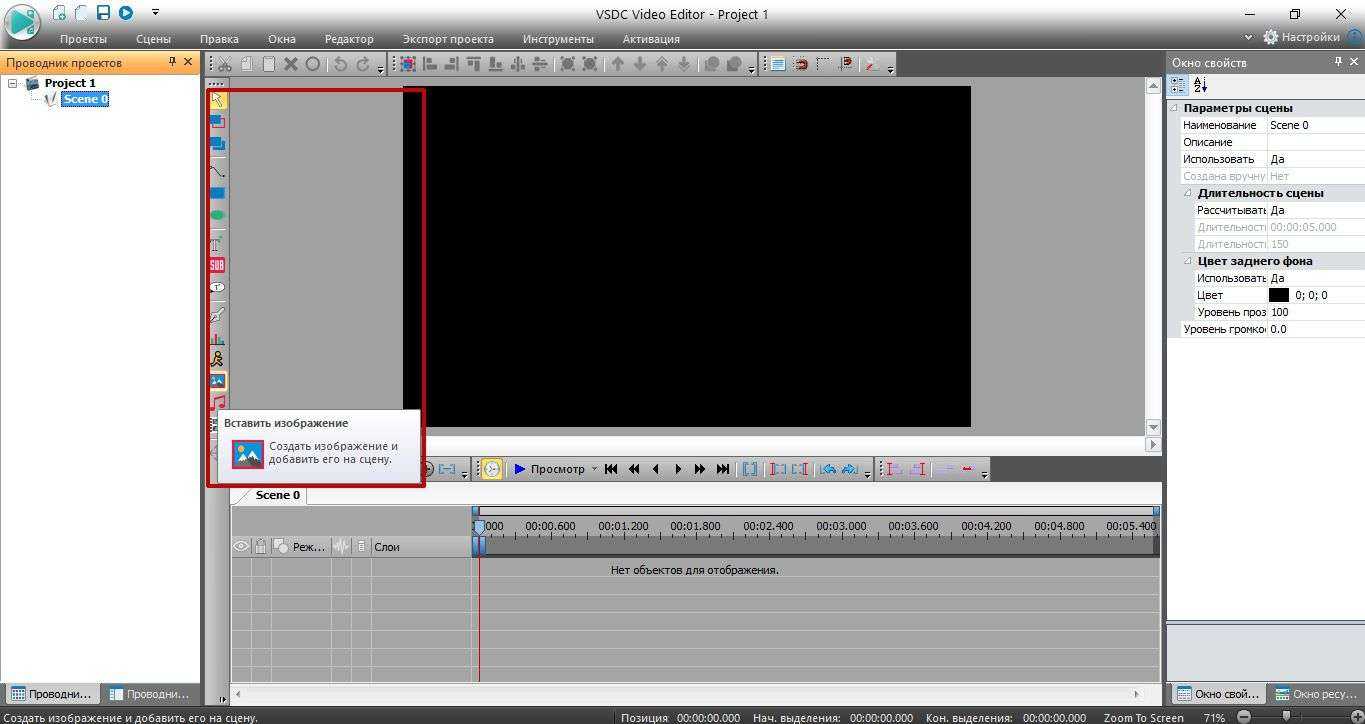The image size is (1365, 724).
Task: Open Настройки in the top right
Action: point(1301,37)
